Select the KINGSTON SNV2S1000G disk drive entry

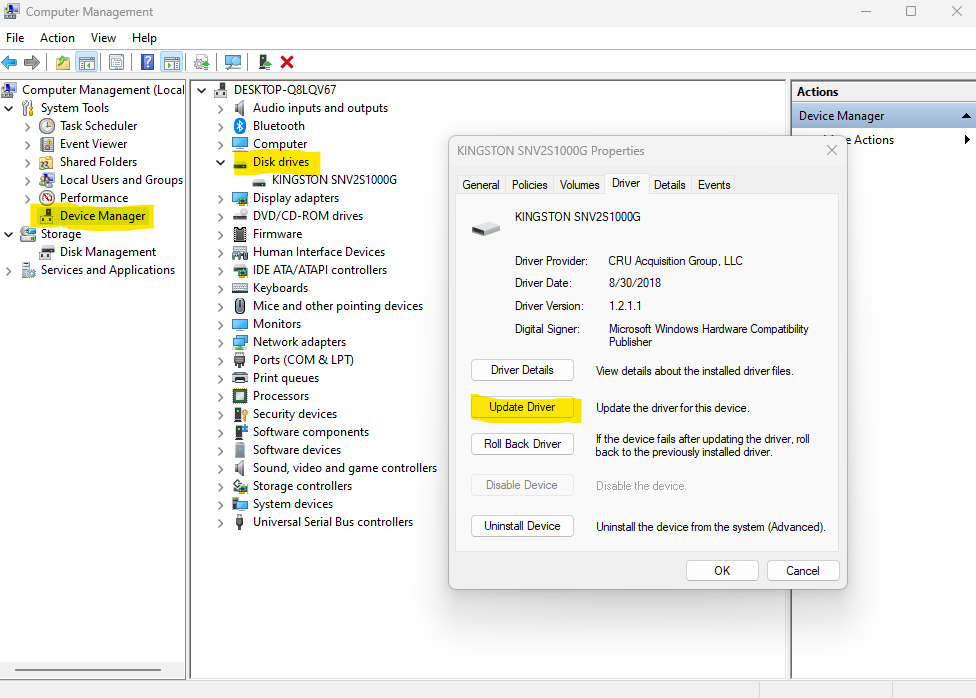(334, 180)
